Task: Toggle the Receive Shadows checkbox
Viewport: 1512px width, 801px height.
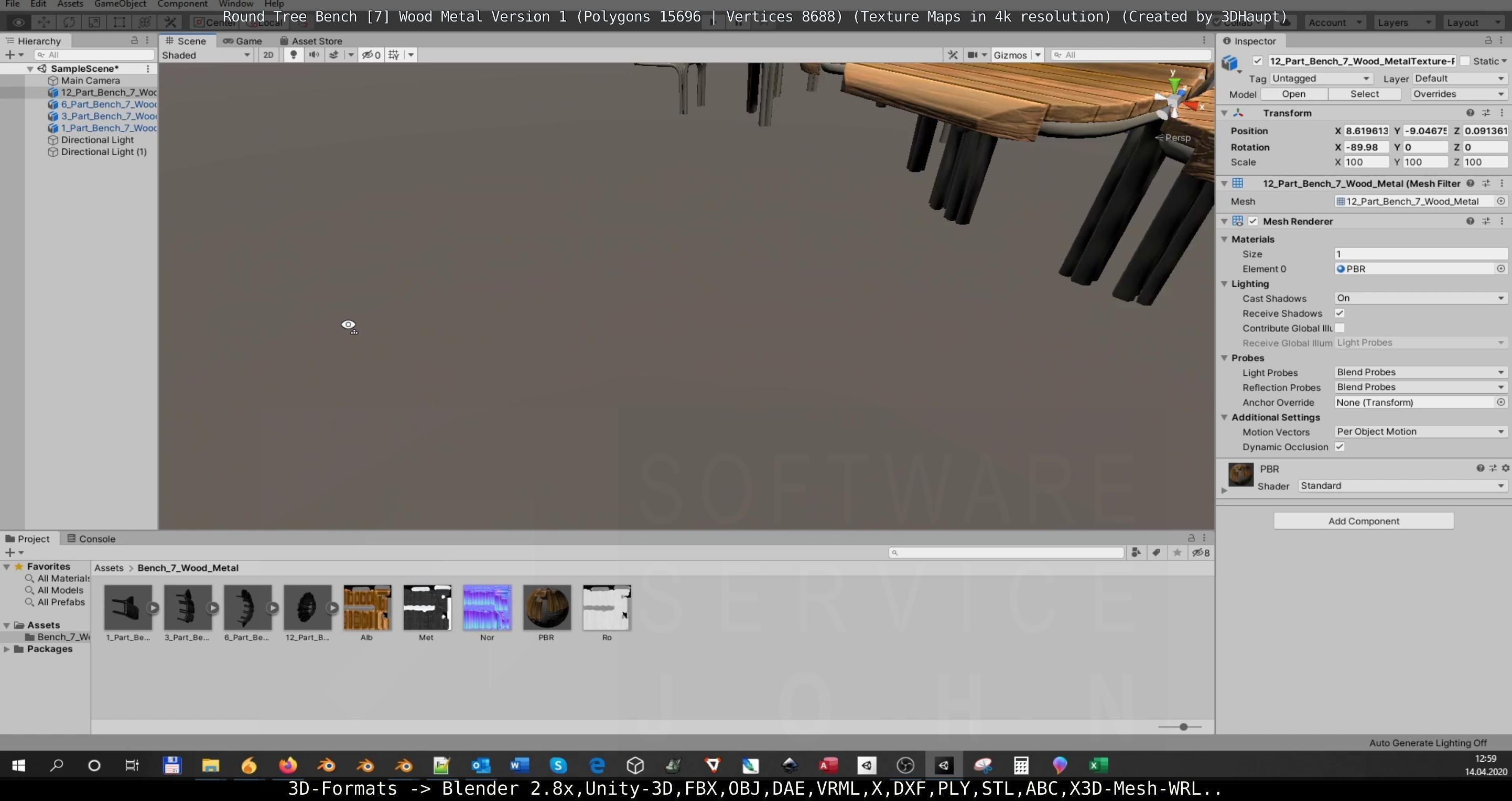Action: pyautogui.click(x=1340, y=313)
